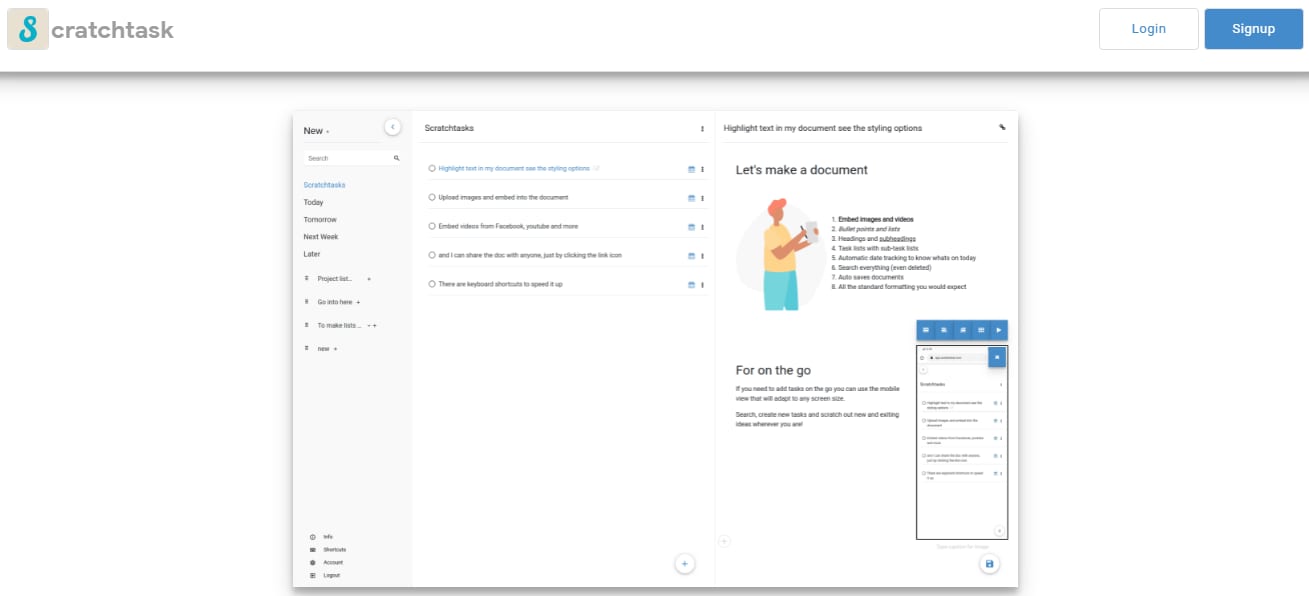Click the round plus add-task button
Viewport: 1309px width, 596px height.
(x=685, y=564)
